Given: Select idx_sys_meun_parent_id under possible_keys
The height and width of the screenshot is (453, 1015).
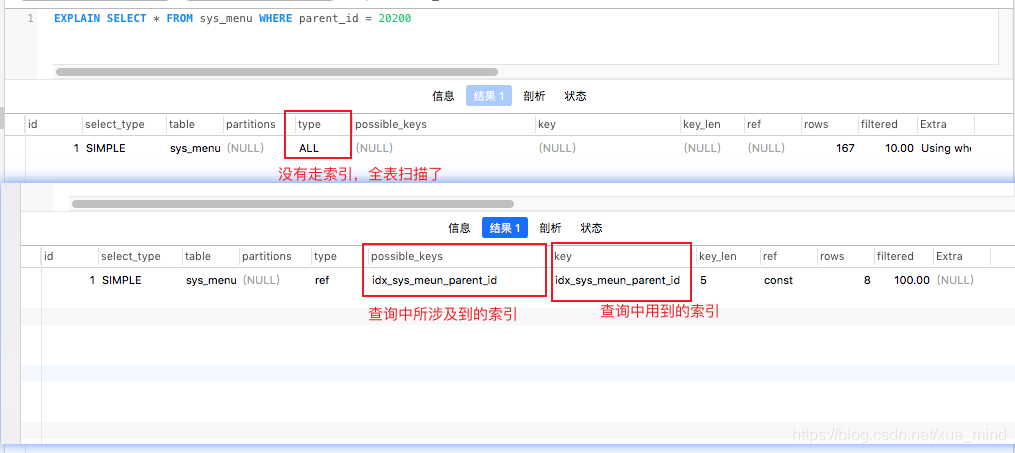Looking at the screenshot, I should [434, 280].
